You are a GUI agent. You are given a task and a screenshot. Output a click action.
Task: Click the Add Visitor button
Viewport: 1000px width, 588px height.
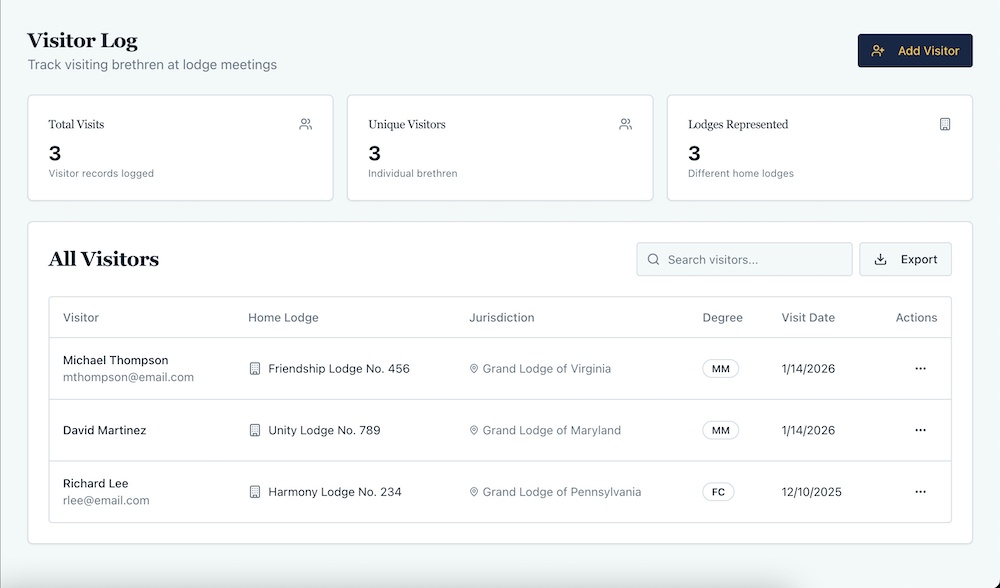click(915, 51)
